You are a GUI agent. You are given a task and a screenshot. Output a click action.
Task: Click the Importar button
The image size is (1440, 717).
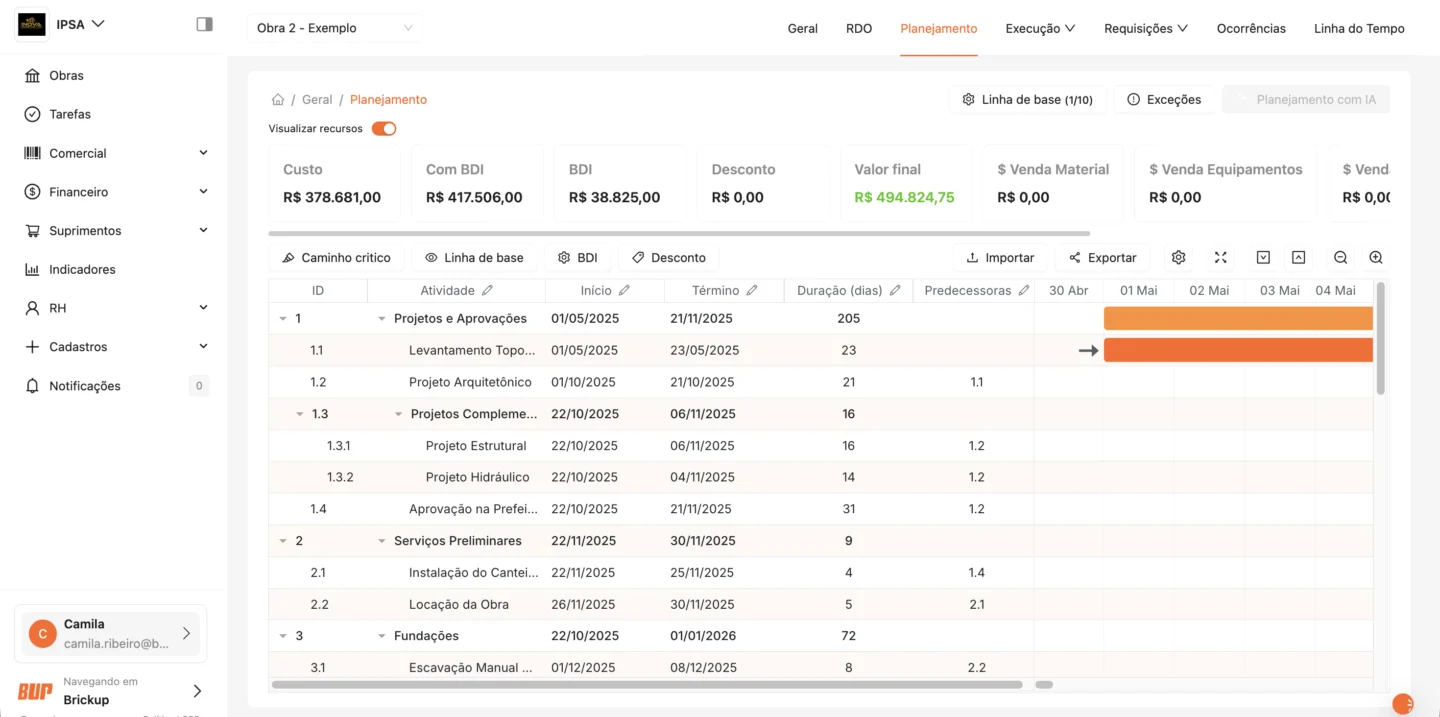coord(999,258)
